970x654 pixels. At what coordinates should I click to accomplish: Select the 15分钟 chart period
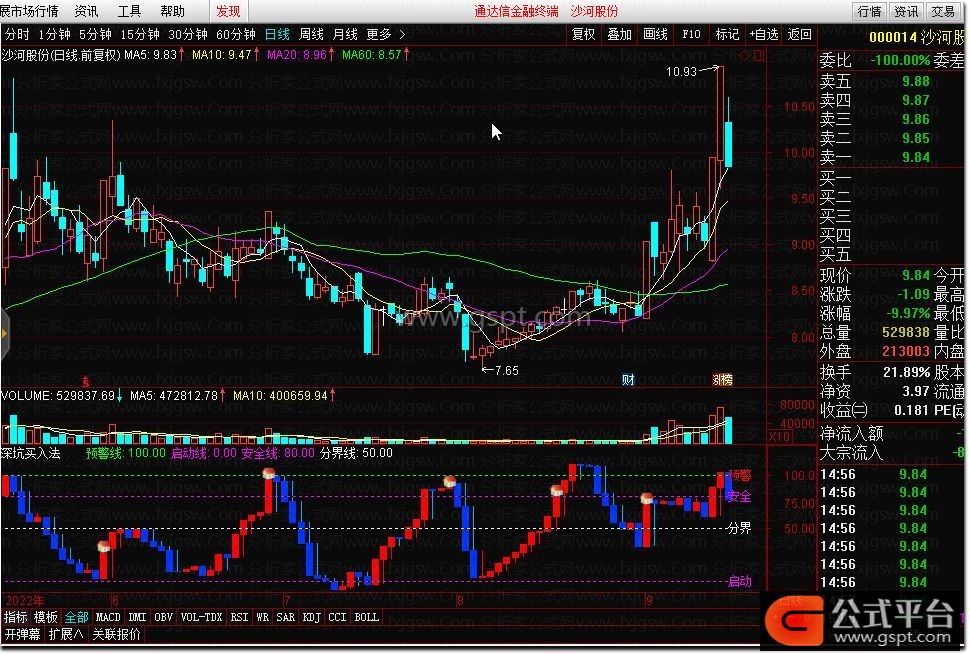[x=140, y=35]
